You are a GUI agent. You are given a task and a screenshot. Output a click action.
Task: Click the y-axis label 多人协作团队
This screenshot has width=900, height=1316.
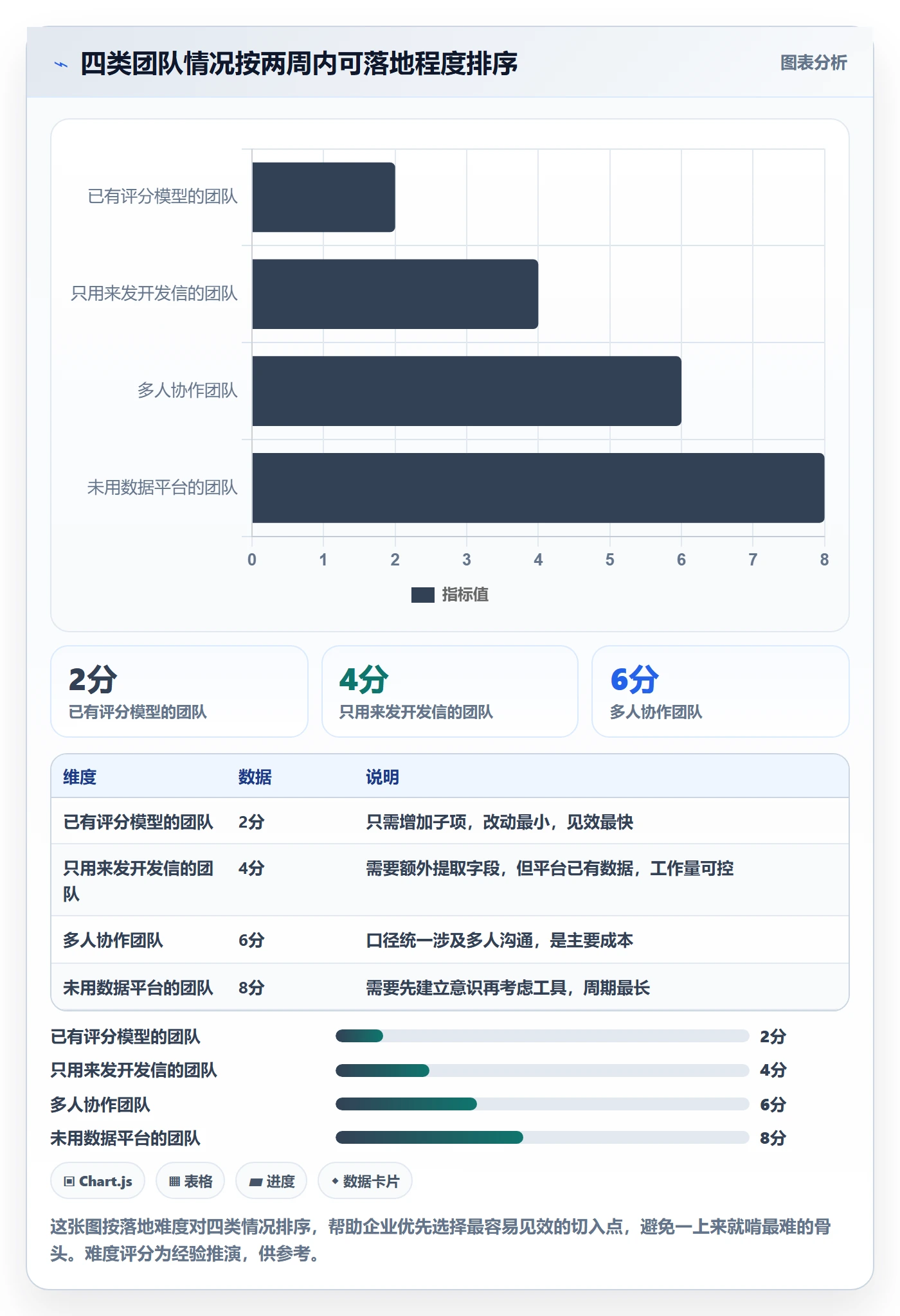pyautogui.click(x=188, y=391)
